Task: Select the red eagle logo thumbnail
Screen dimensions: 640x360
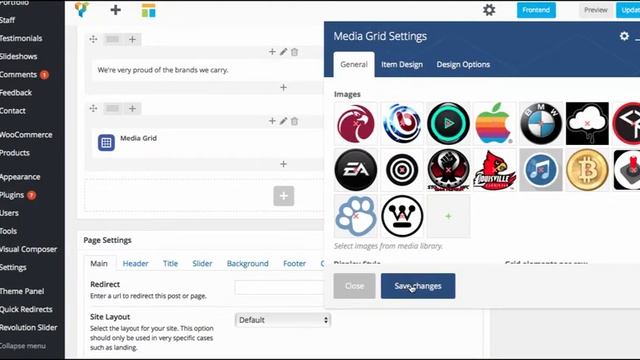Action: (356, 124)
